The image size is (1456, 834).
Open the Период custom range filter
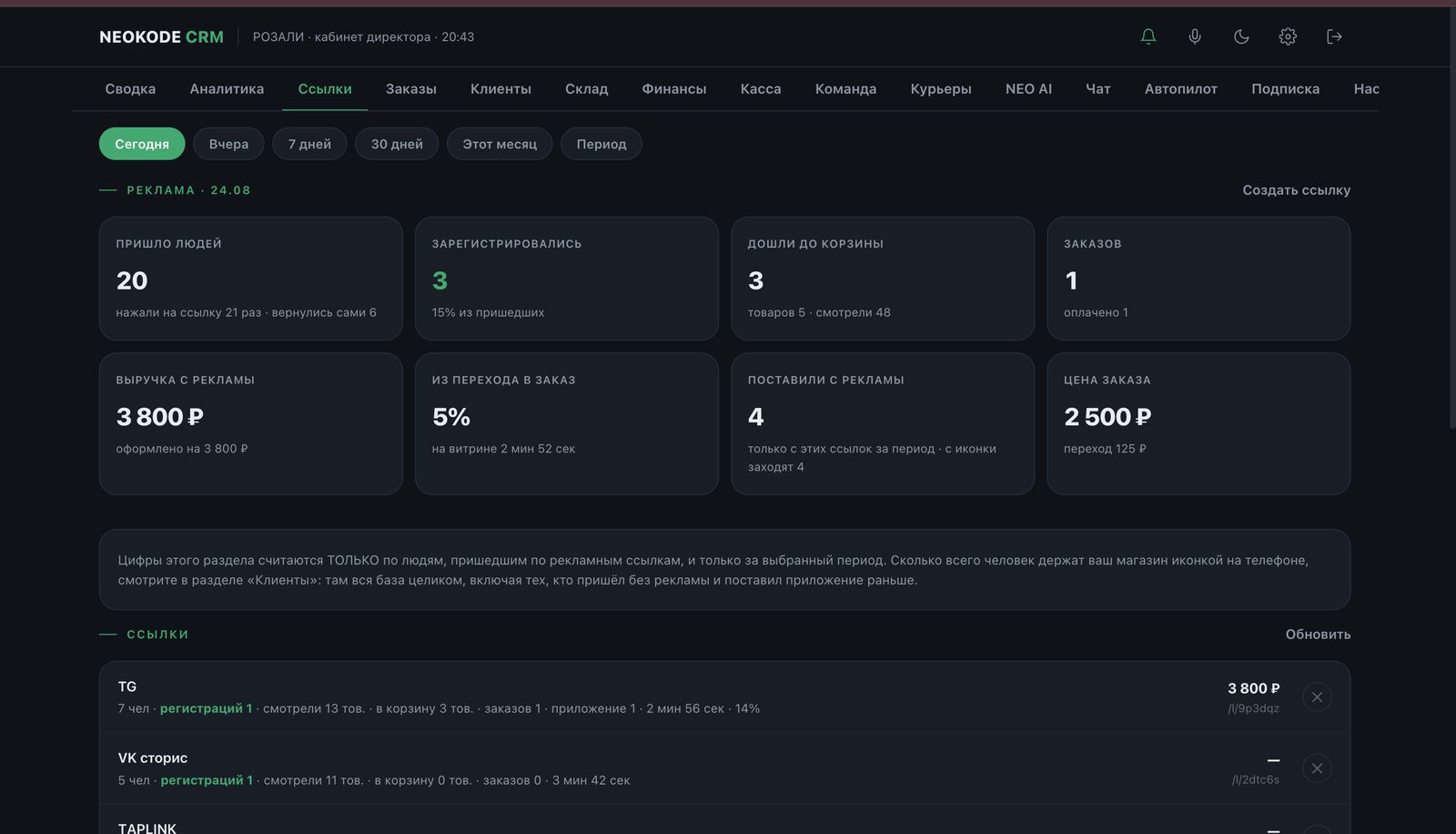(602, 144)
